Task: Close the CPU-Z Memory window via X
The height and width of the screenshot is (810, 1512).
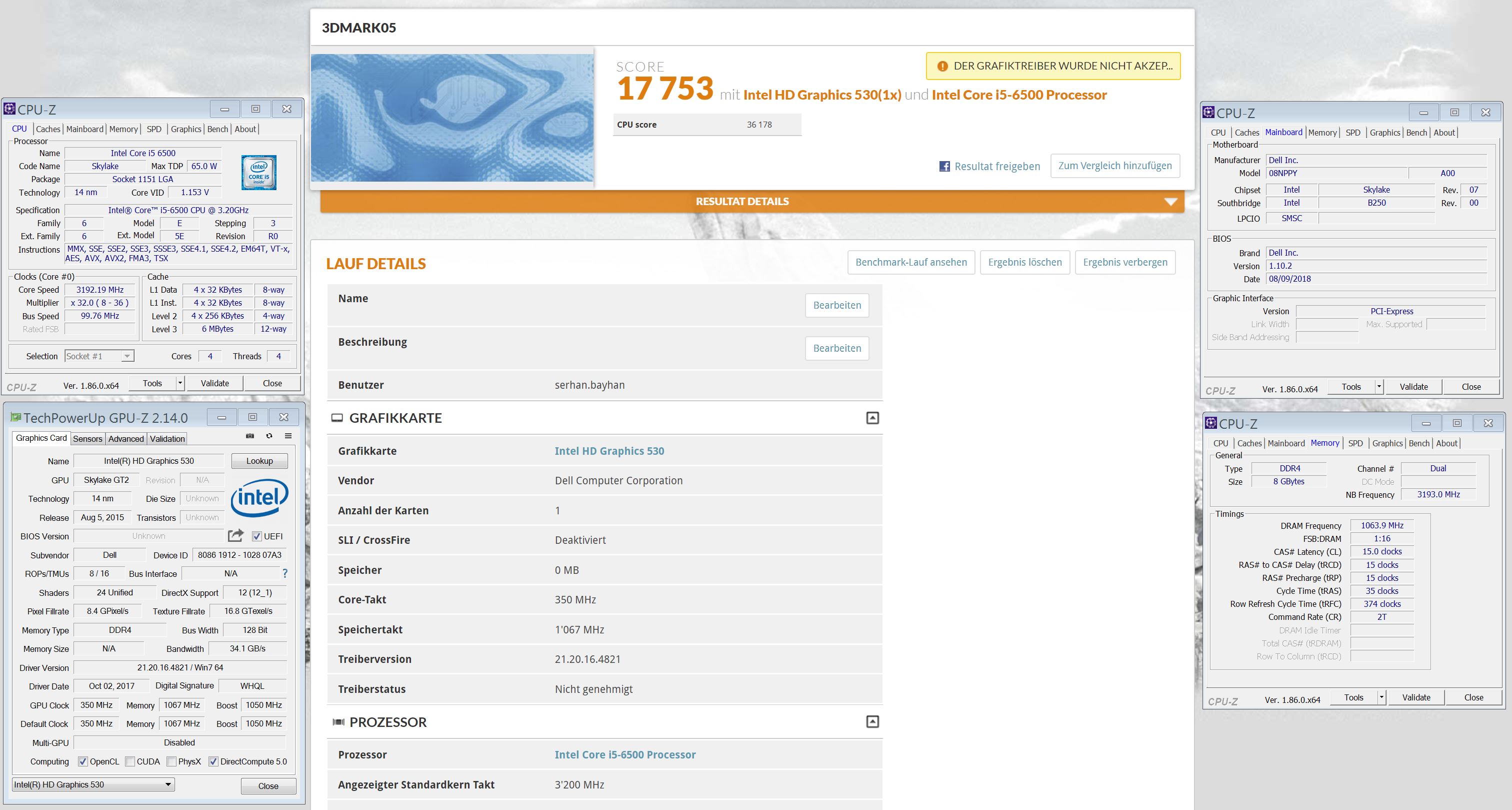Action: click(x=1488, y=423)
